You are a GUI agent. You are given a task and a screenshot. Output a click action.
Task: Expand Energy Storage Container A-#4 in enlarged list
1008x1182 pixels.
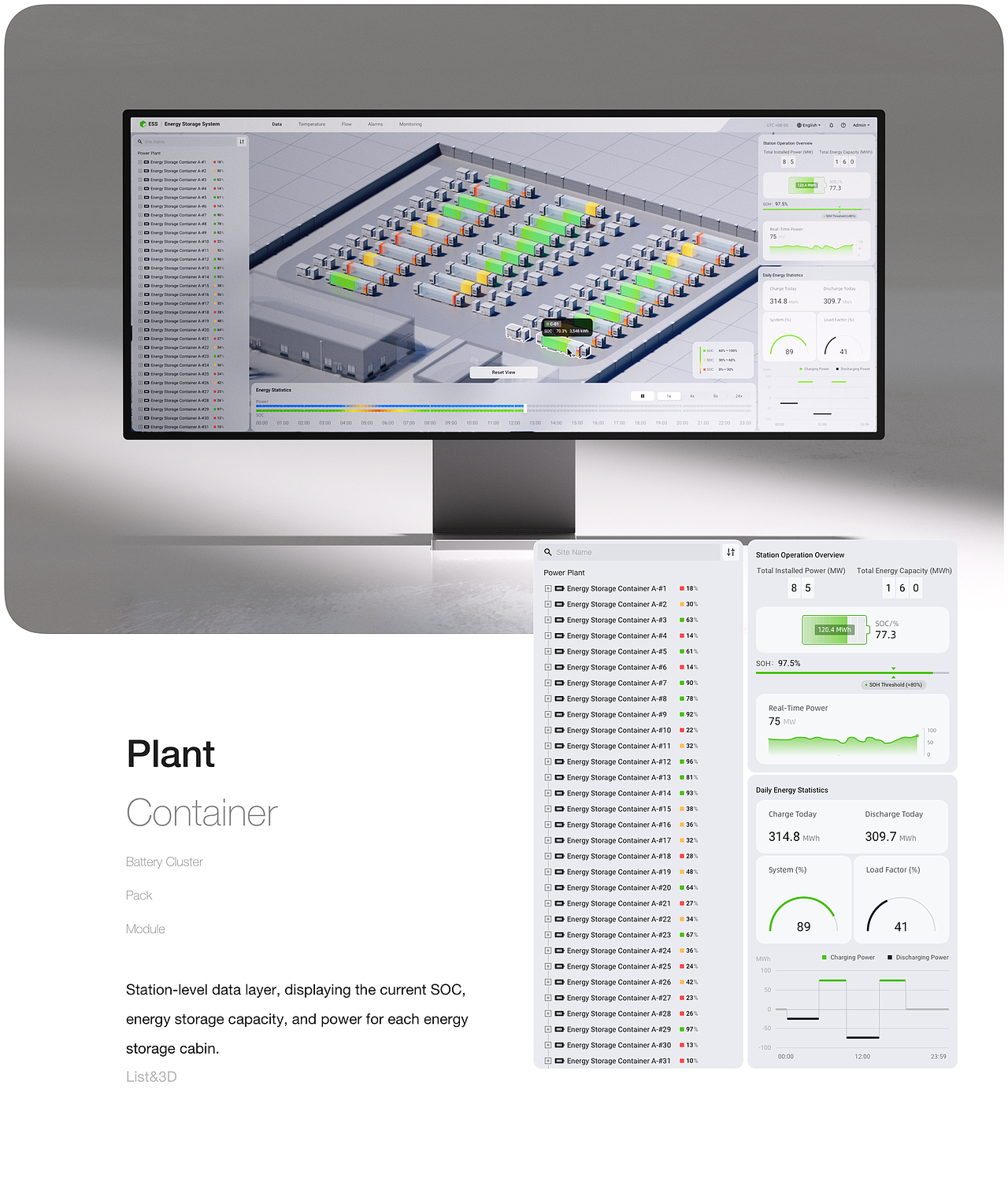(x=548, y=635)
